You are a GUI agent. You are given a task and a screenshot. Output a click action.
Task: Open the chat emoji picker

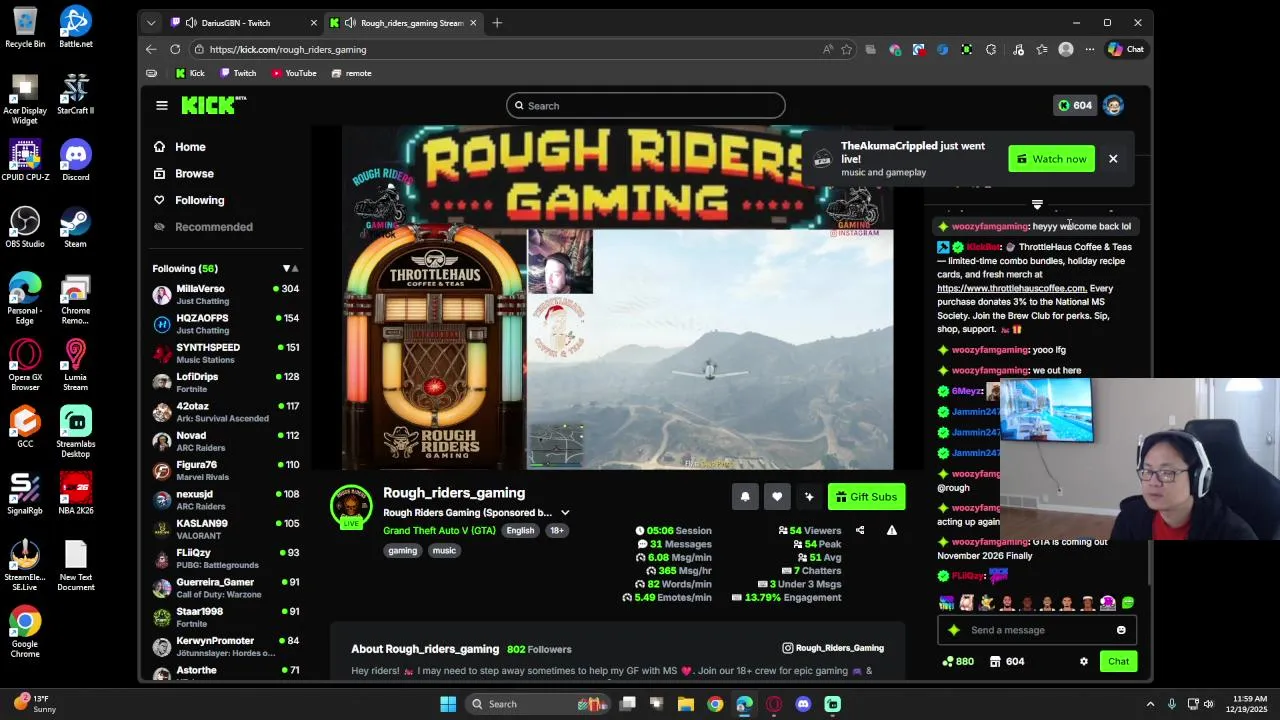[x=1121, y=630]
